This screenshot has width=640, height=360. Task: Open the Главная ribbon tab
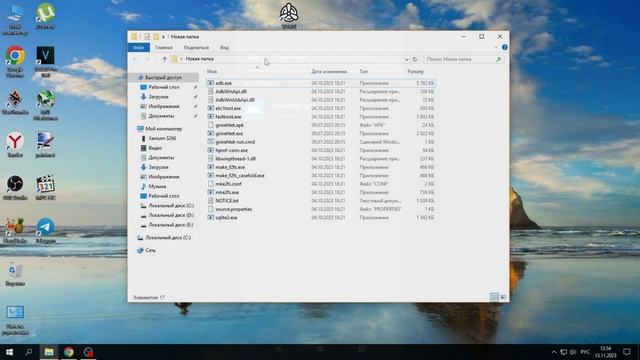[164, 47]
